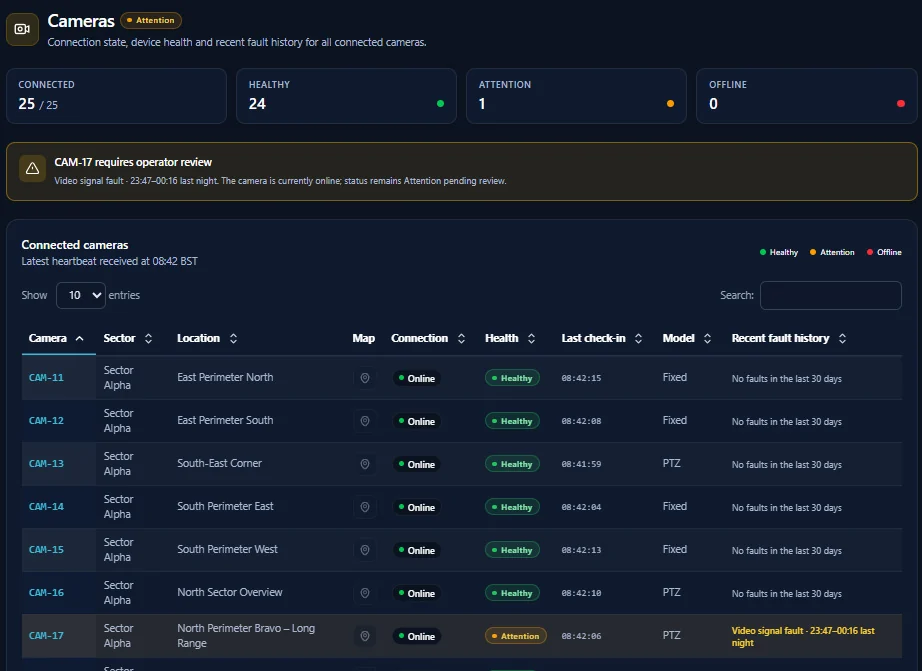
Task: Sort table by Recent fault history column
Action: pos(789,338)
